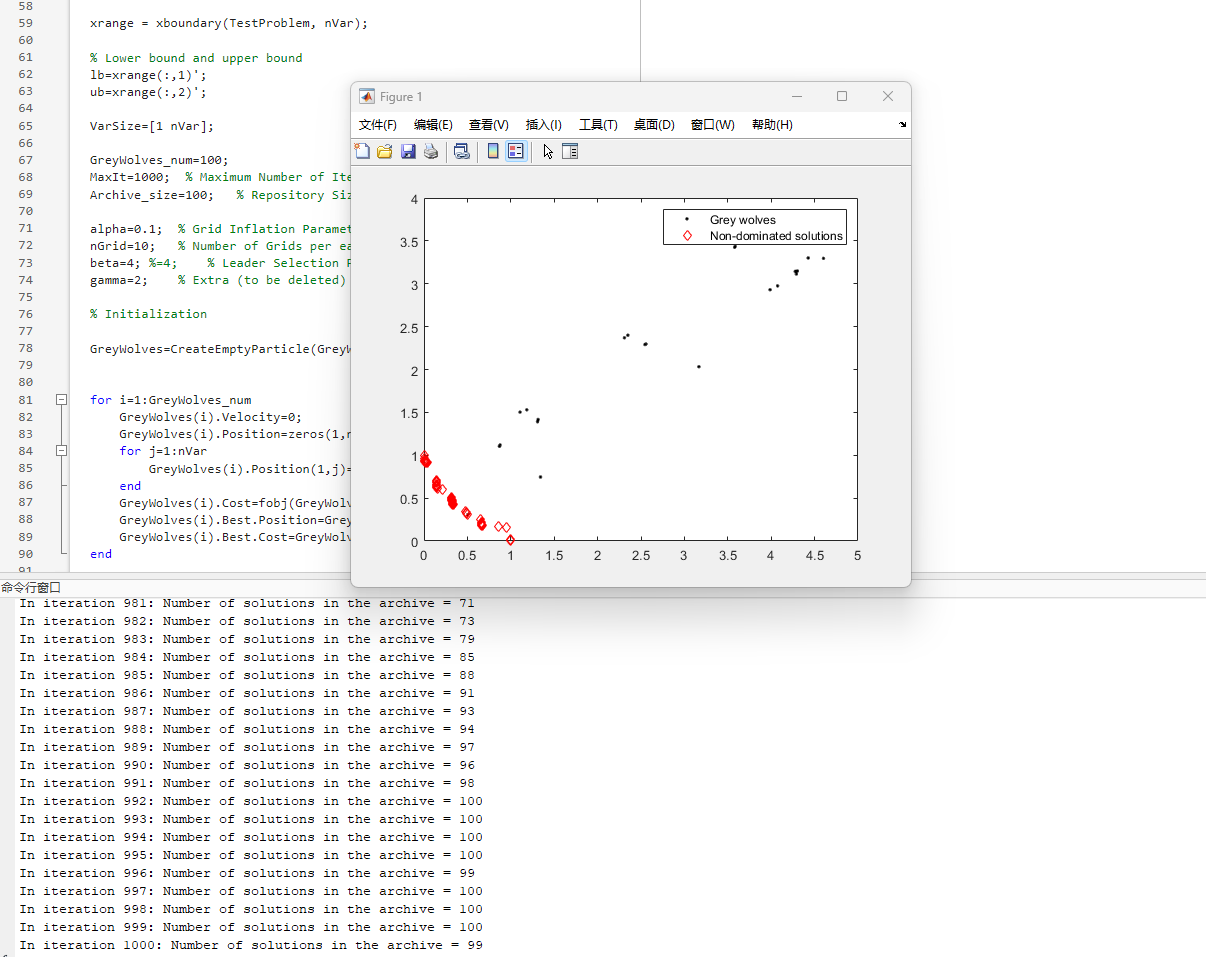Toggle the Insert Colorbar toolbar button

click(x=492, y=151)
